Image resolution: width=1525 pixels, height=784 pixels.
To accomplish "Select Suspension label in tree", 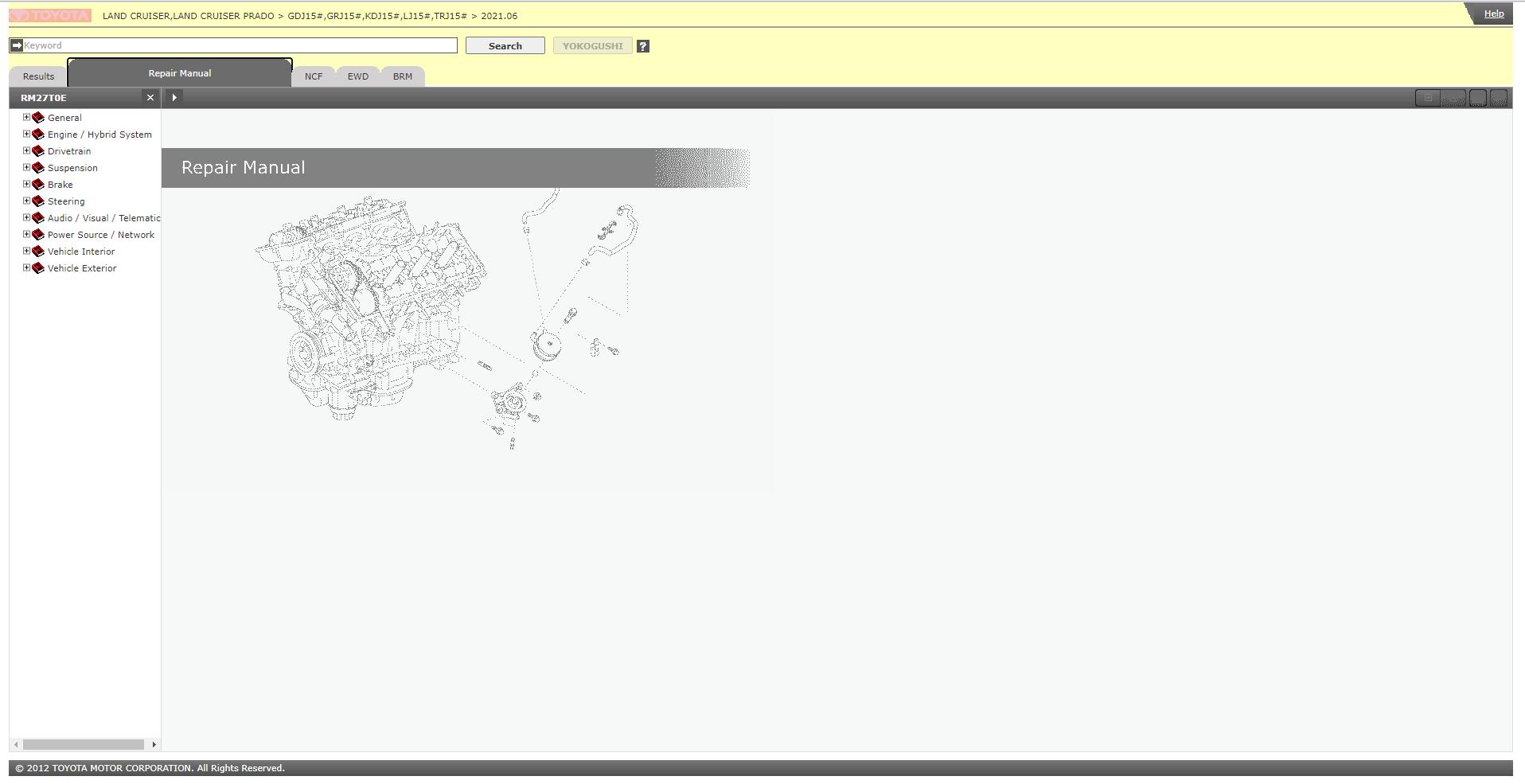I will [72, 168].
